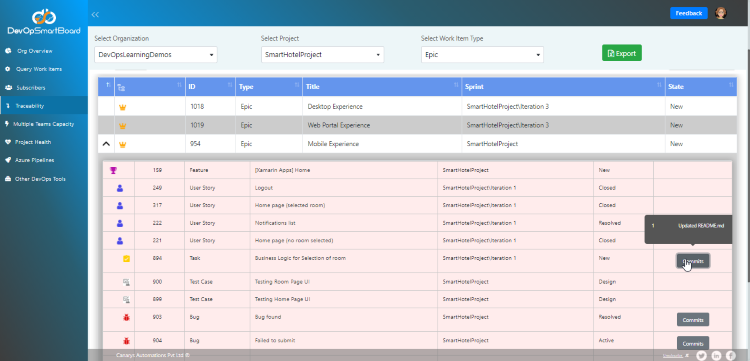Click the LinkedIn icon in footer
Screen dimensions: 750x361
tap(716, 355)
